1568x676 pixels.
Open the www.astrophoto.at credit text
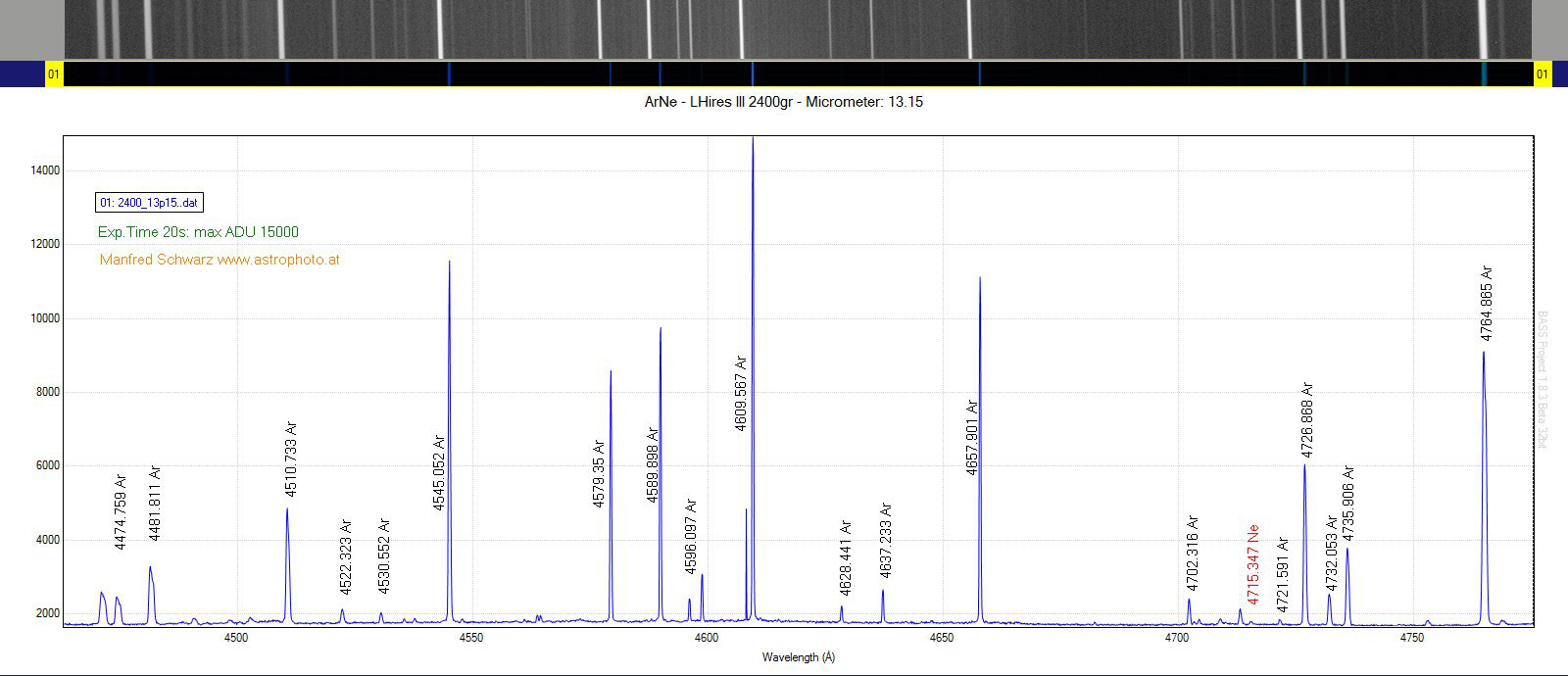point(278,260)
